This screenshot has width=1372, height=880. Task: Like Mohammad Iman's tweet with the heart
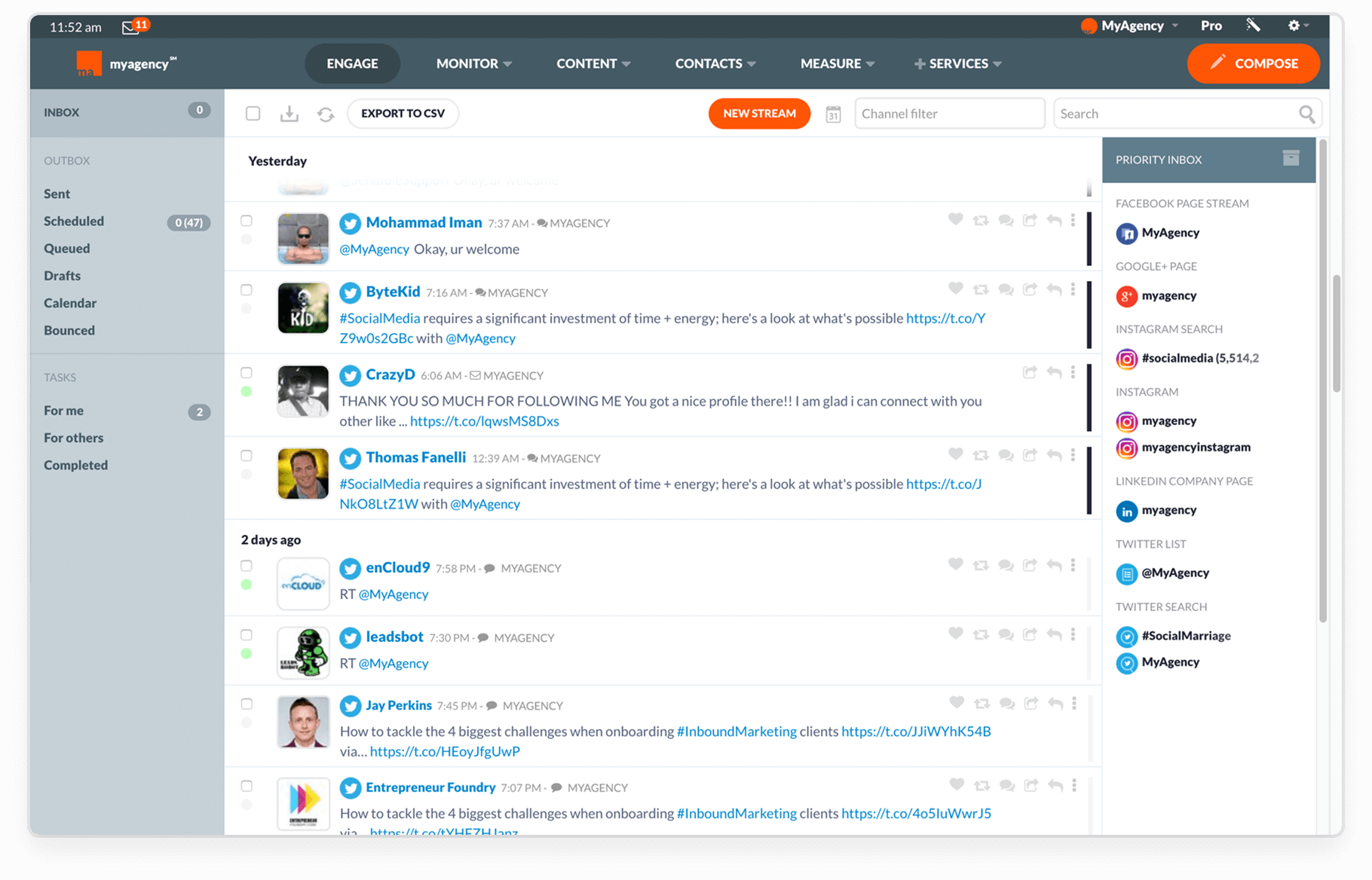pos(955,220)
